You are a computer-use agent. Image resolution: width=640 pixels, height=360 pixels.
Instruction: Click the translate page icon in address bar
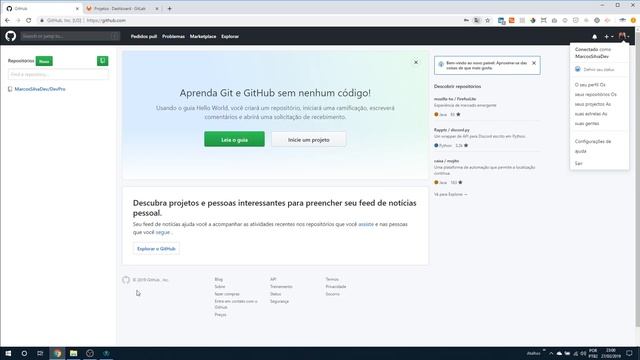477,20
